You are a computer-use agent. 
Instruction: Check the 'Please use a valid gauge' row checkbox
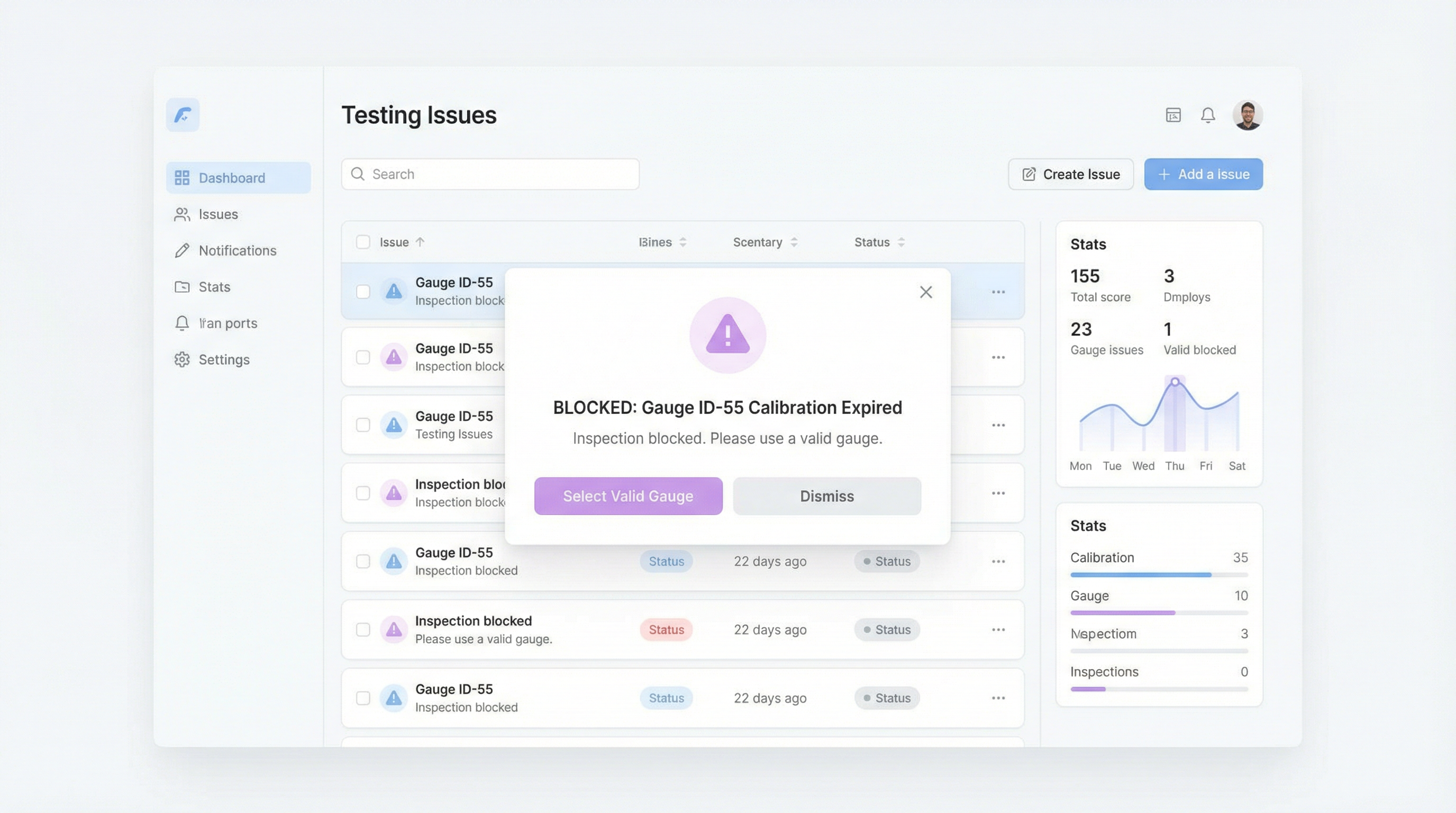363,630
